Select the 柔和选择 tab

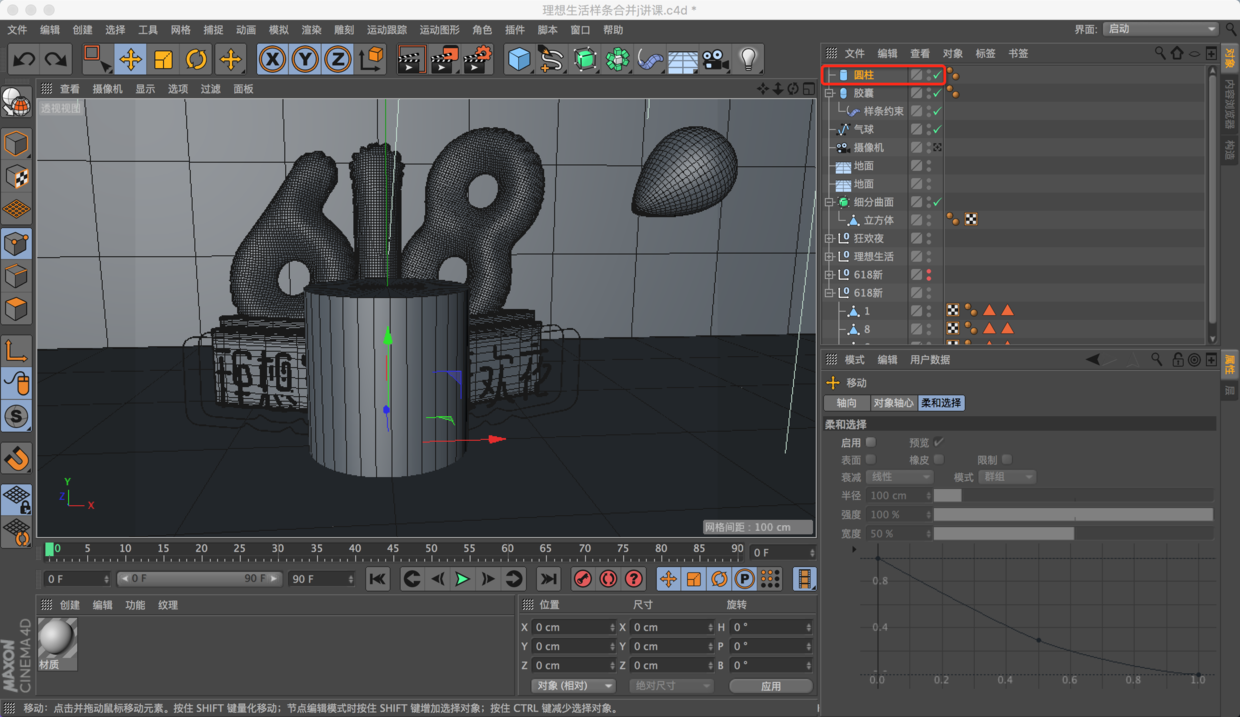coord(941,403)
